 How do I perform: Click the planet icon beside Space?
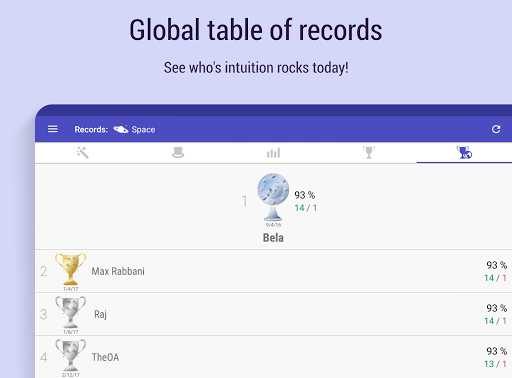pyautogui.click(x=121, y=129)
